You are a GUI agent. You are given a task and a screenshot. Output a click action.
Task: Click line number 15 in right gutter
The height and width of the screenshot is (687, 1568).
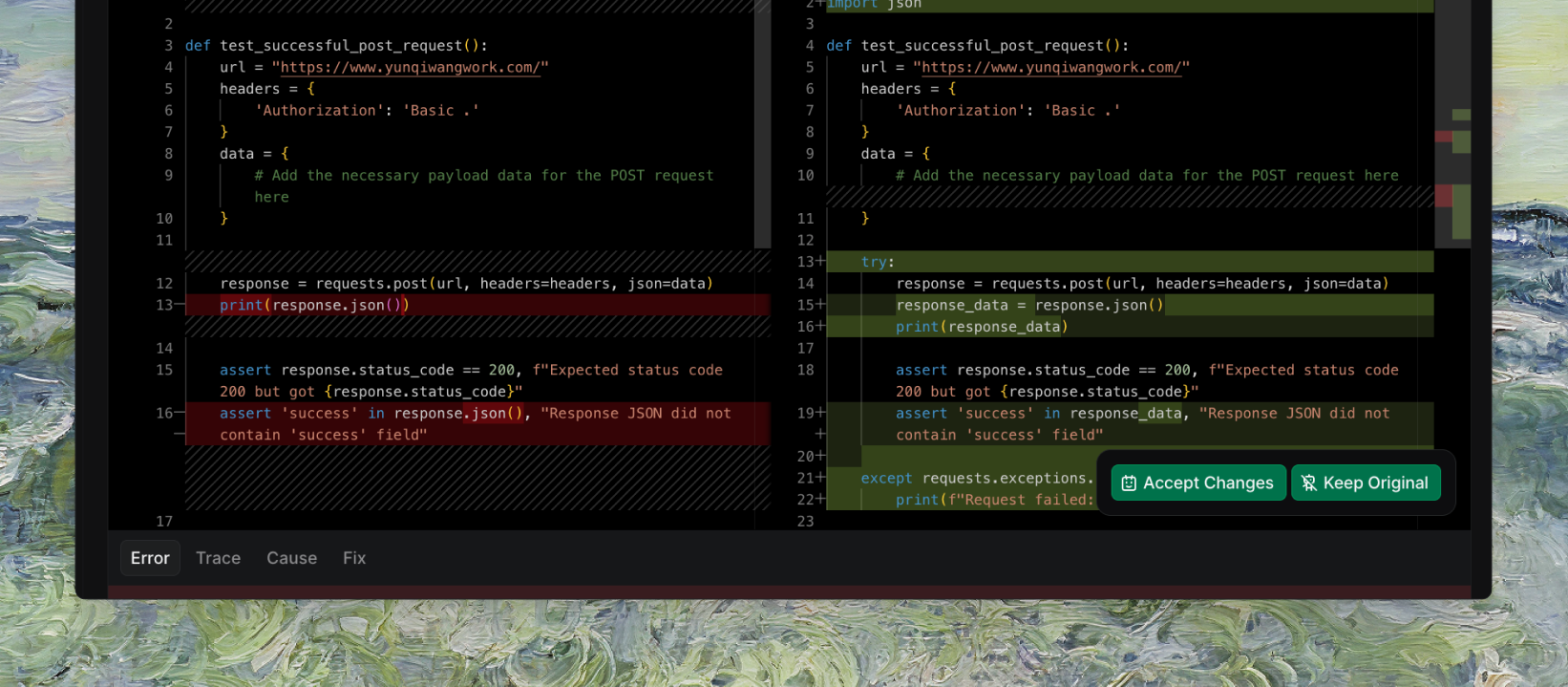coord(805,305)
